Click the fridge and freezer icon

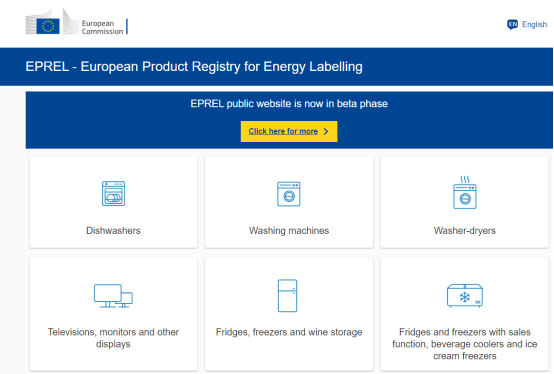(x=287, y=296)
